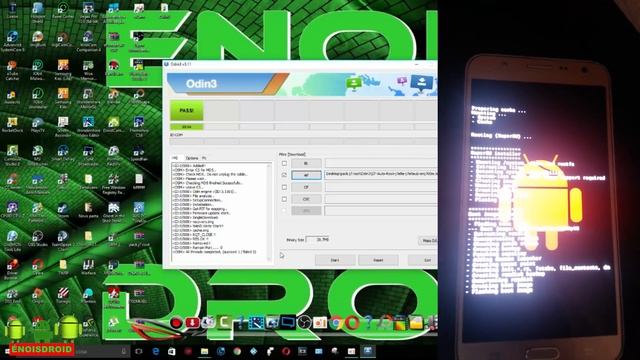Enable the BL checkbox in Odin
Image resolution: width=640 pixels, height=360 pixels.
pyautogui.click(x=284, y=163)
